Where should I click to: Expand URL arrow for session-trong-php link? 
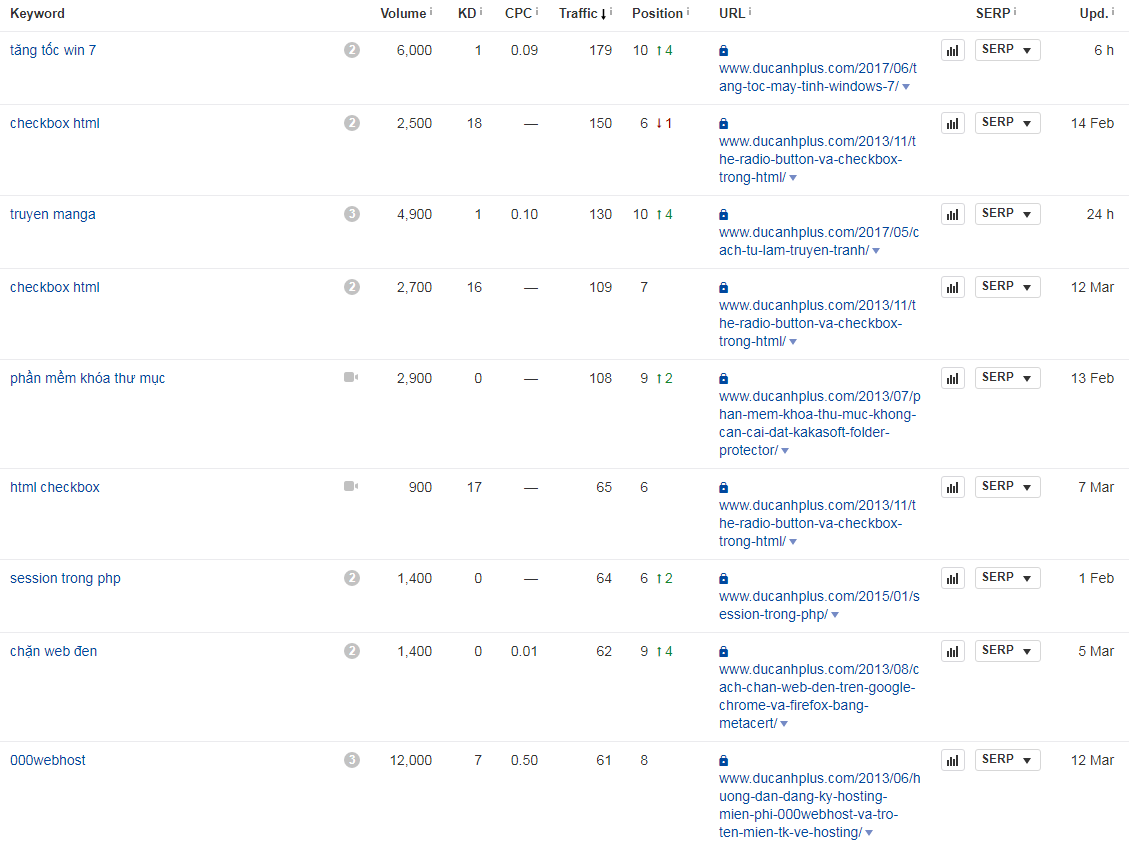(x=835, y=615)
